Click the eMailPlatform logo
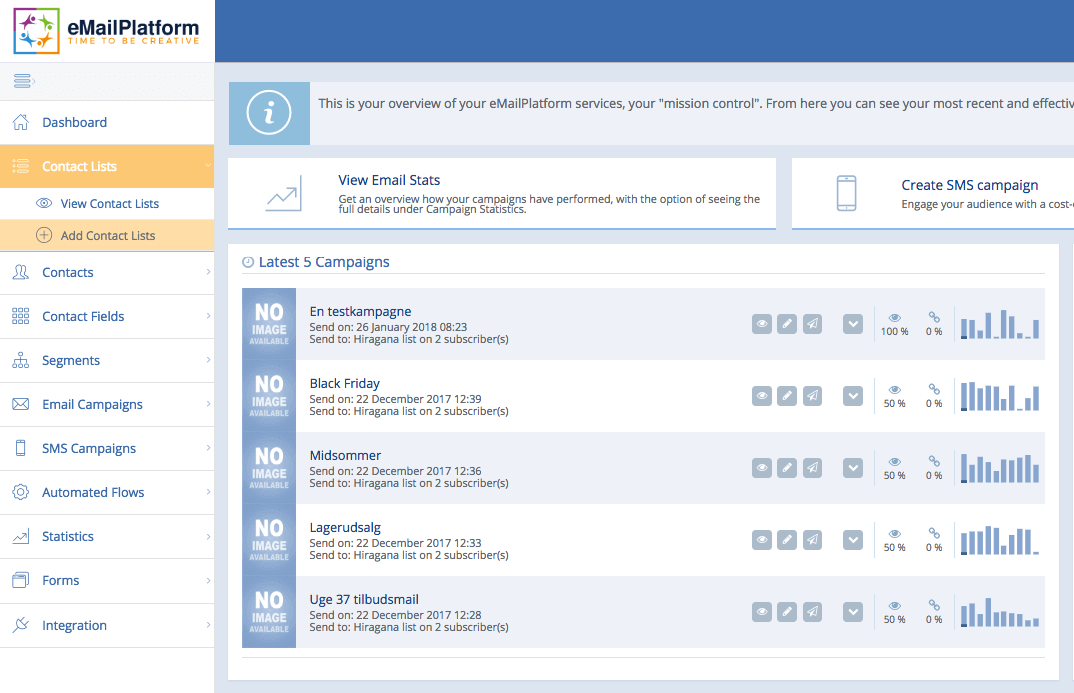Image resolution: width=1074 pixels, height=693 pixels. tap(106, 32)
